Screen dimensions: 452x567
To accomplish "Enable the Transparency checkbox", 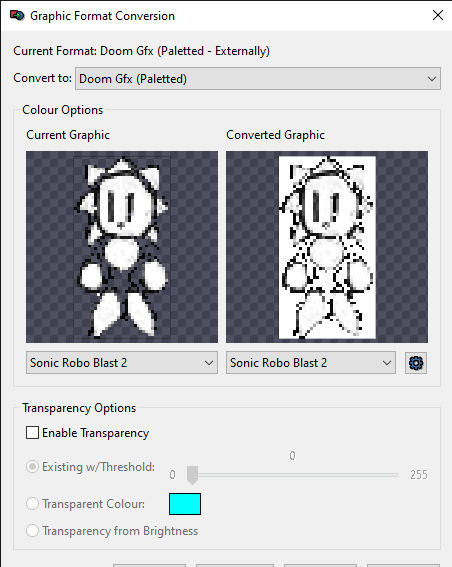I will coord(32,432).
